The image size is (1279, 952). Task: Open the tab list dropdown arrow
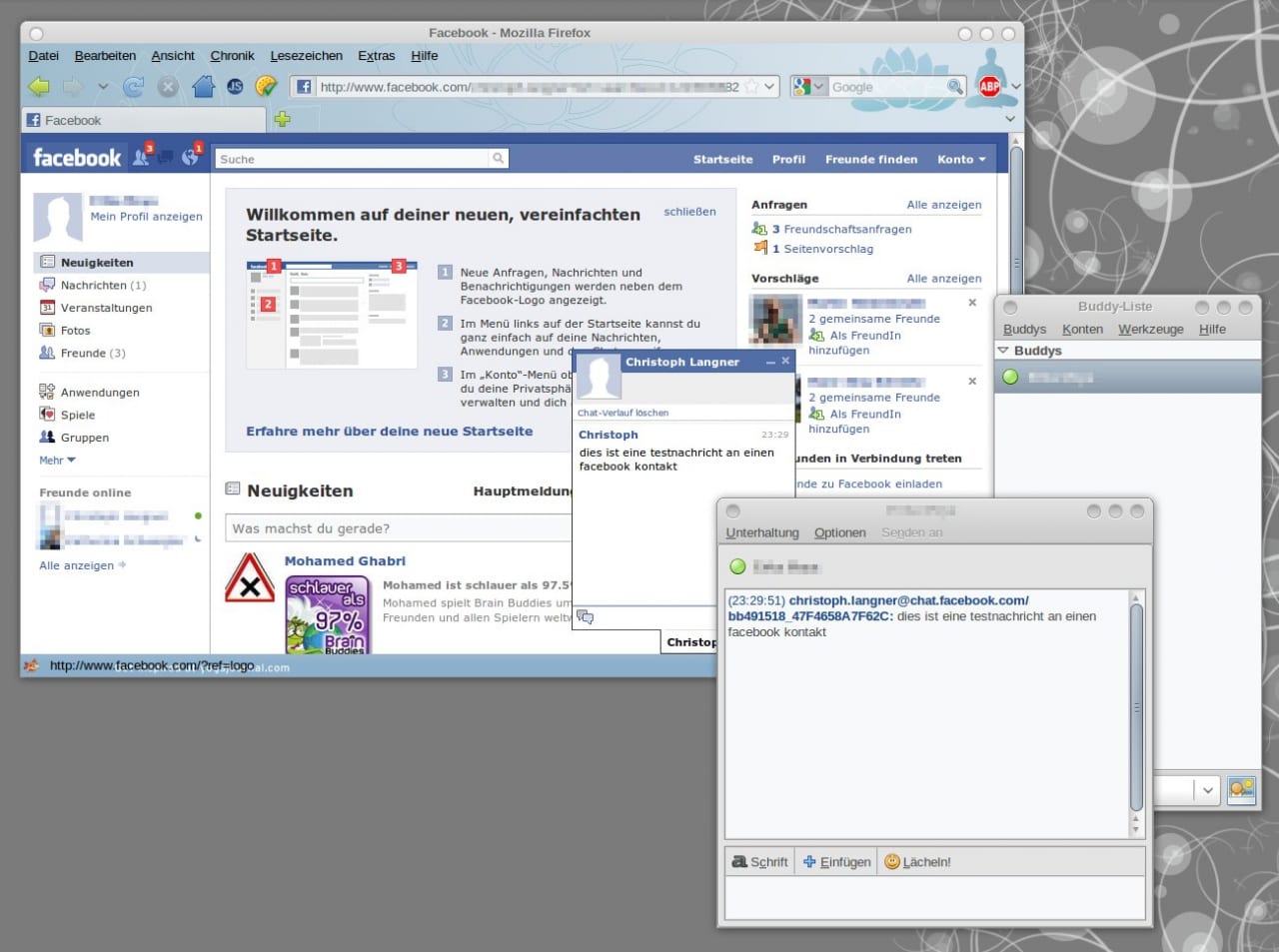(x=1009, y=120)
